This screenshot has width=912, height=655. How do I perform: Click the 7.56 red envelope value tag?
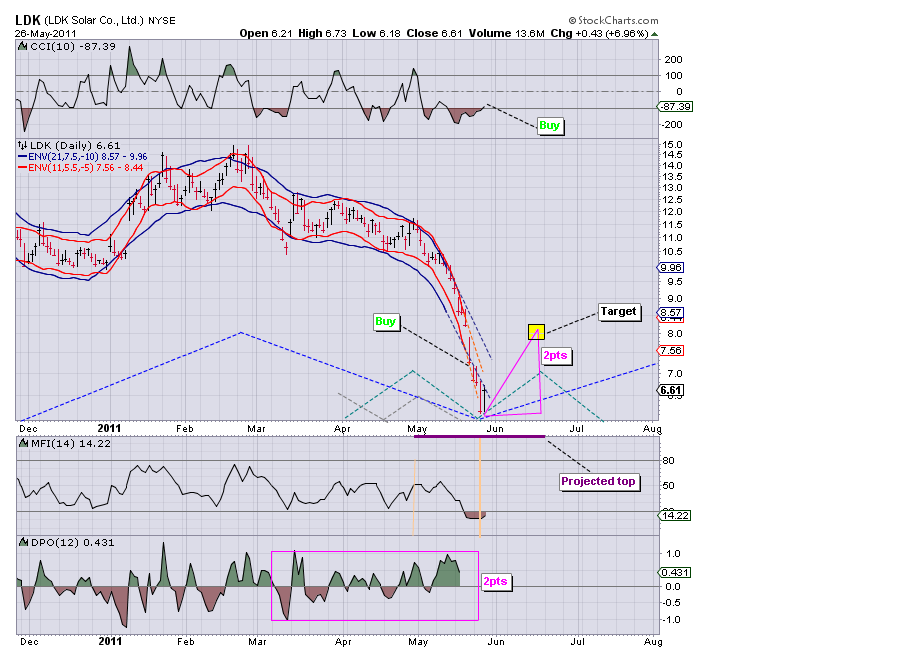671,350
